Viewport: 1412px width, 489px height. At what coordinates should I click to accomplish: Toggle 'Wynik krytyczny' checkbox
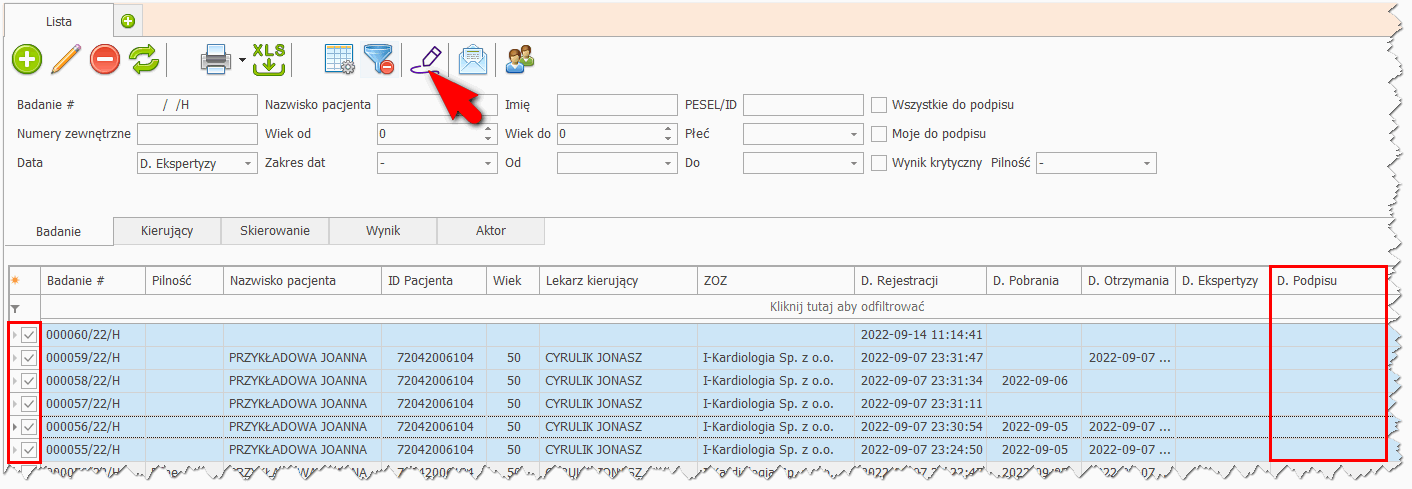(879, 163)
